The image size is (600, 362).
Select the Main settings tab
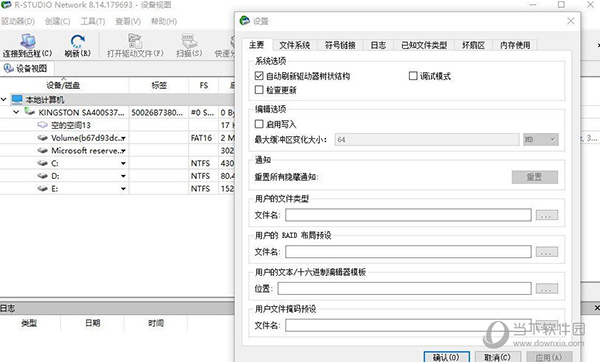point(256,45)
